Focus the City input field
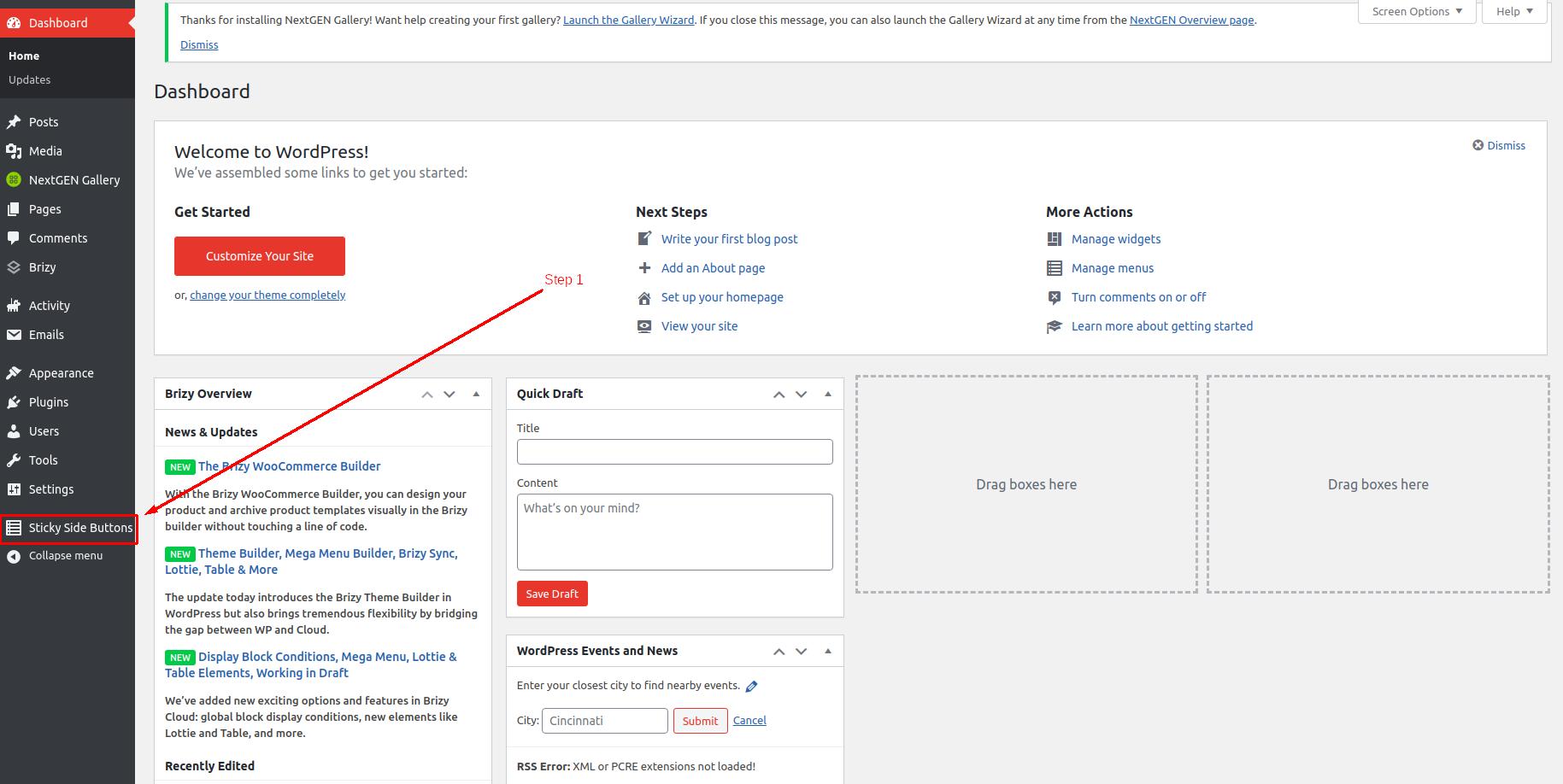Image resolution: width=1563 pixels, height=784 pixels. tap(605, 721)
